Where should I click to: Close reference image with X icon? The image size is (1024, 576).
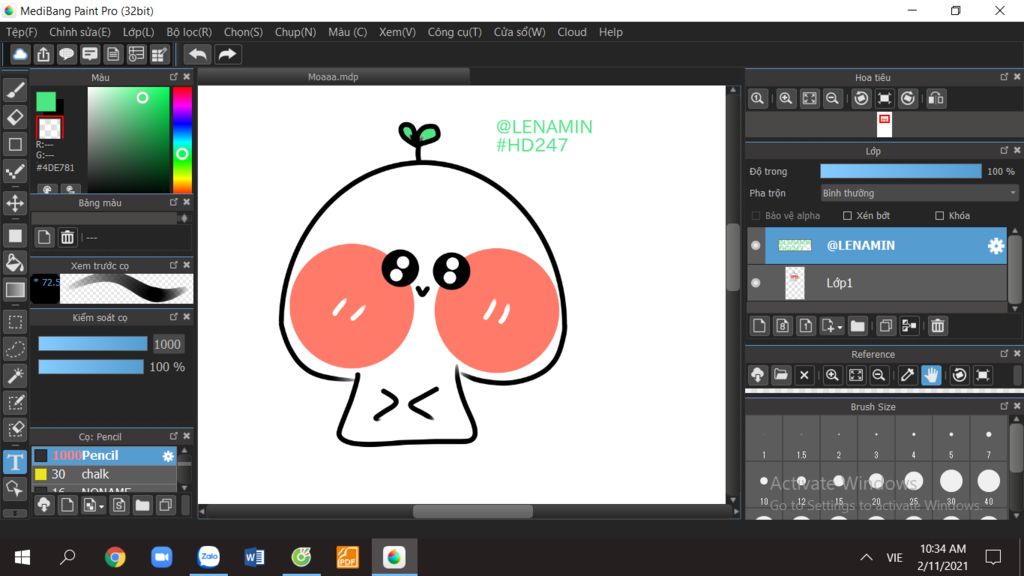804,375
